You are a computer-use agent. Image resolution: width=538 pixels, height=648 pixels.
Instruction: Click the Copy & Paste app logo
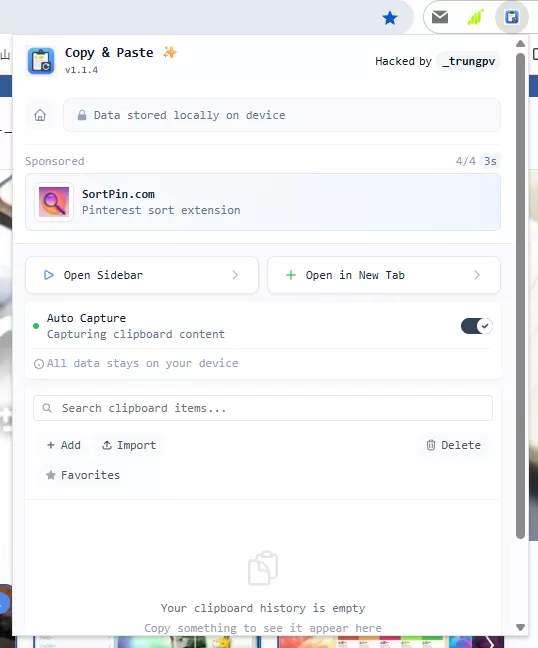(x=41, y=61)
